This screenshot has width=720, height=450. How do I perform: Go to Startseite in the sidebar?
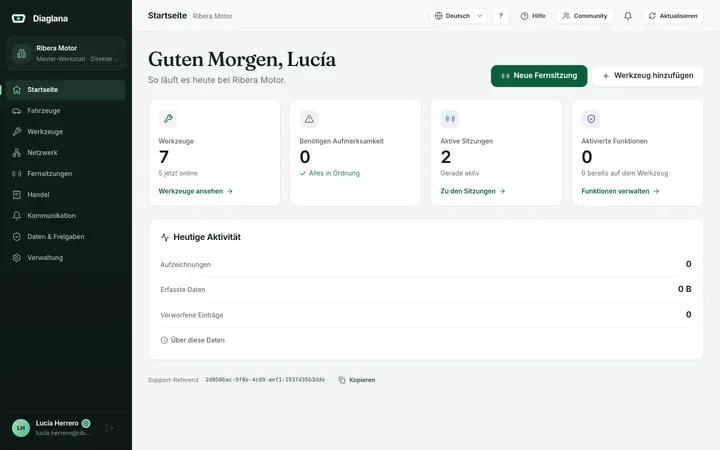click(66, 90)
